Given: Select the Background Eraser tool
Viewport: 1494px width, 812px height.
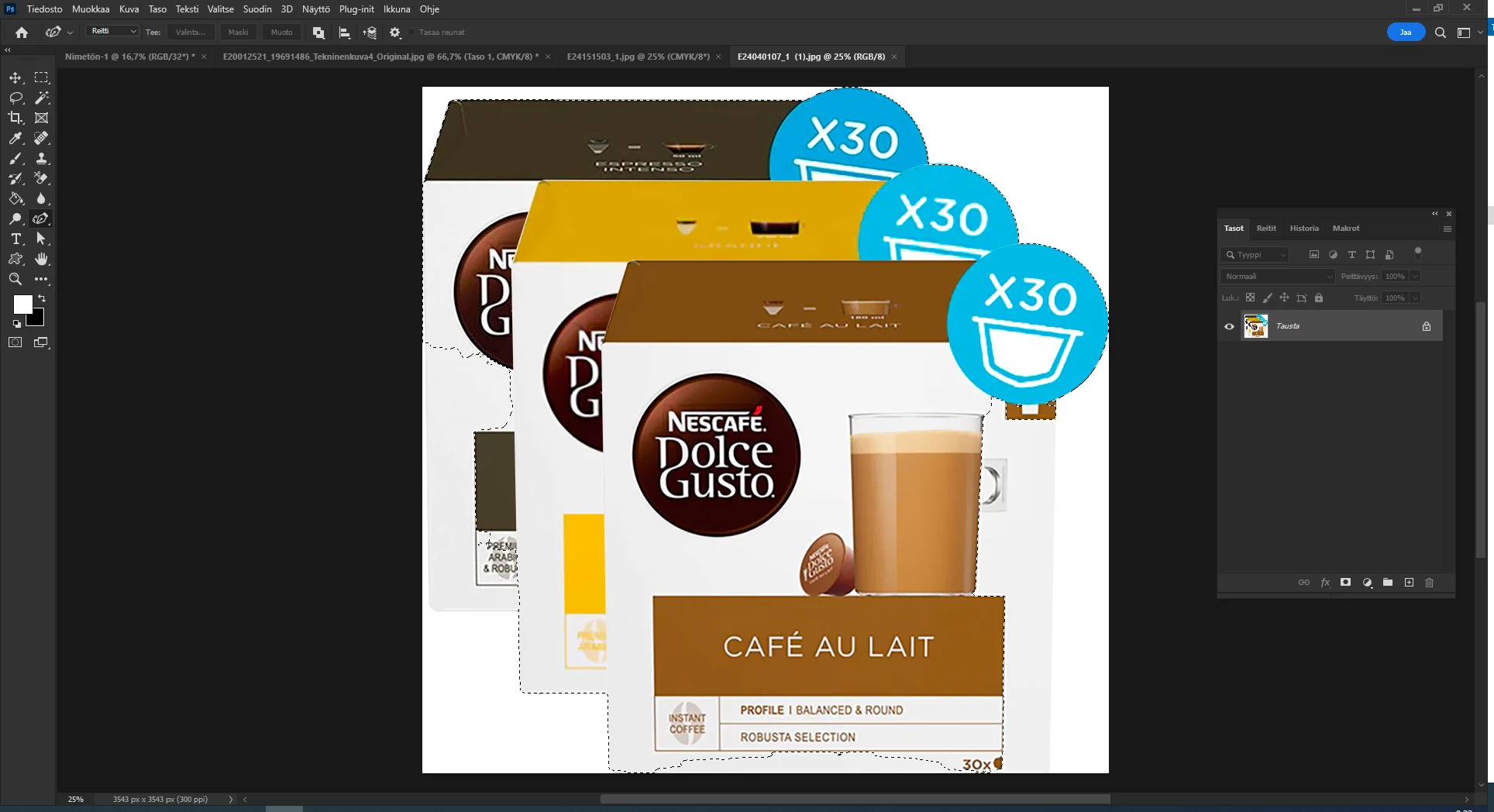Looking at the screenshot, I should coord(42,178).
